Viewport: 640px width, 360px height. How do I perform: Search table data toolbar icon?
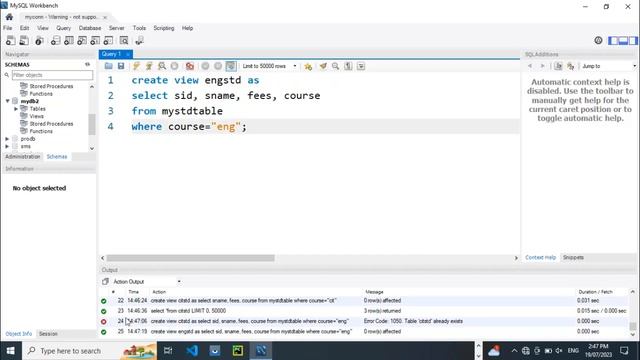tap(124, 40)
